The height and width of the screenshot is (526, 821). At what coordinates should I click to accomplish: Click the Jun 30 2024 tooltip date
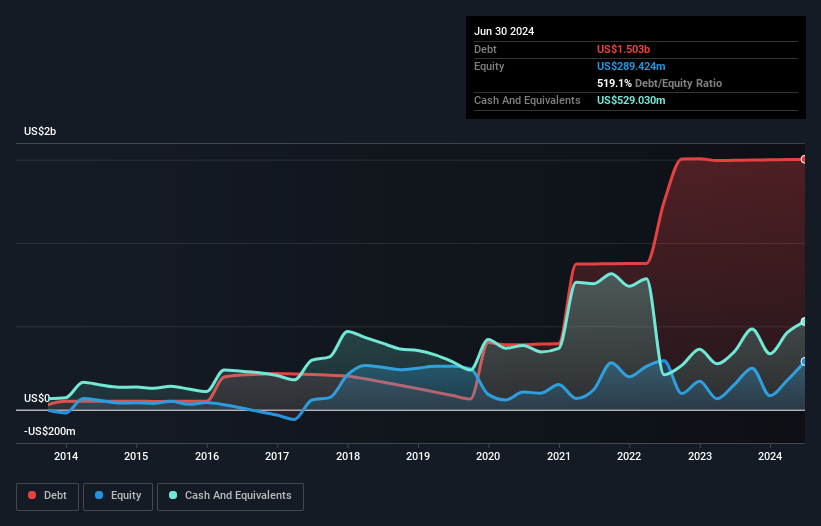504,31
